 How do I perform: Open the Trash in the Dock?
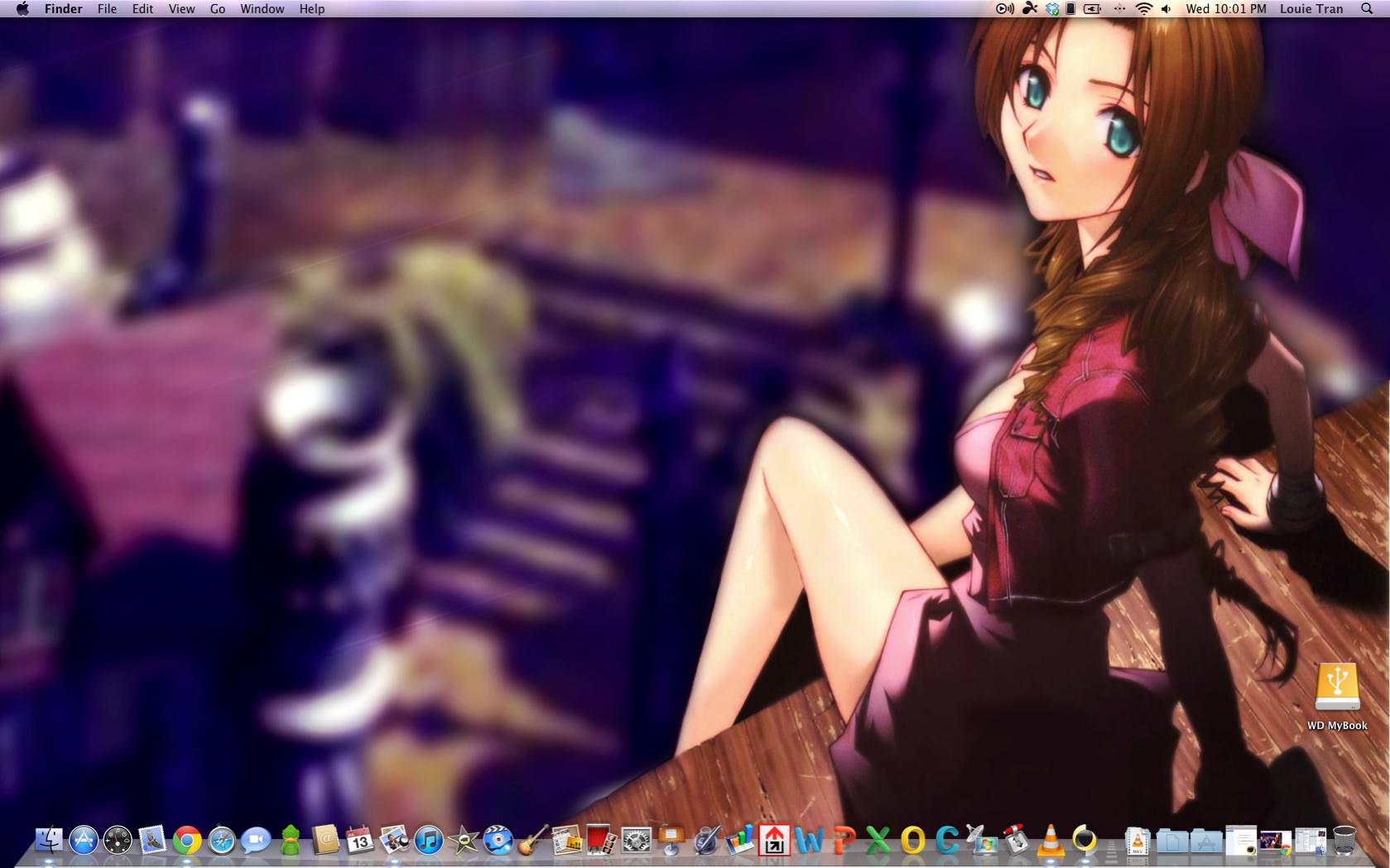click(1344, 841)
